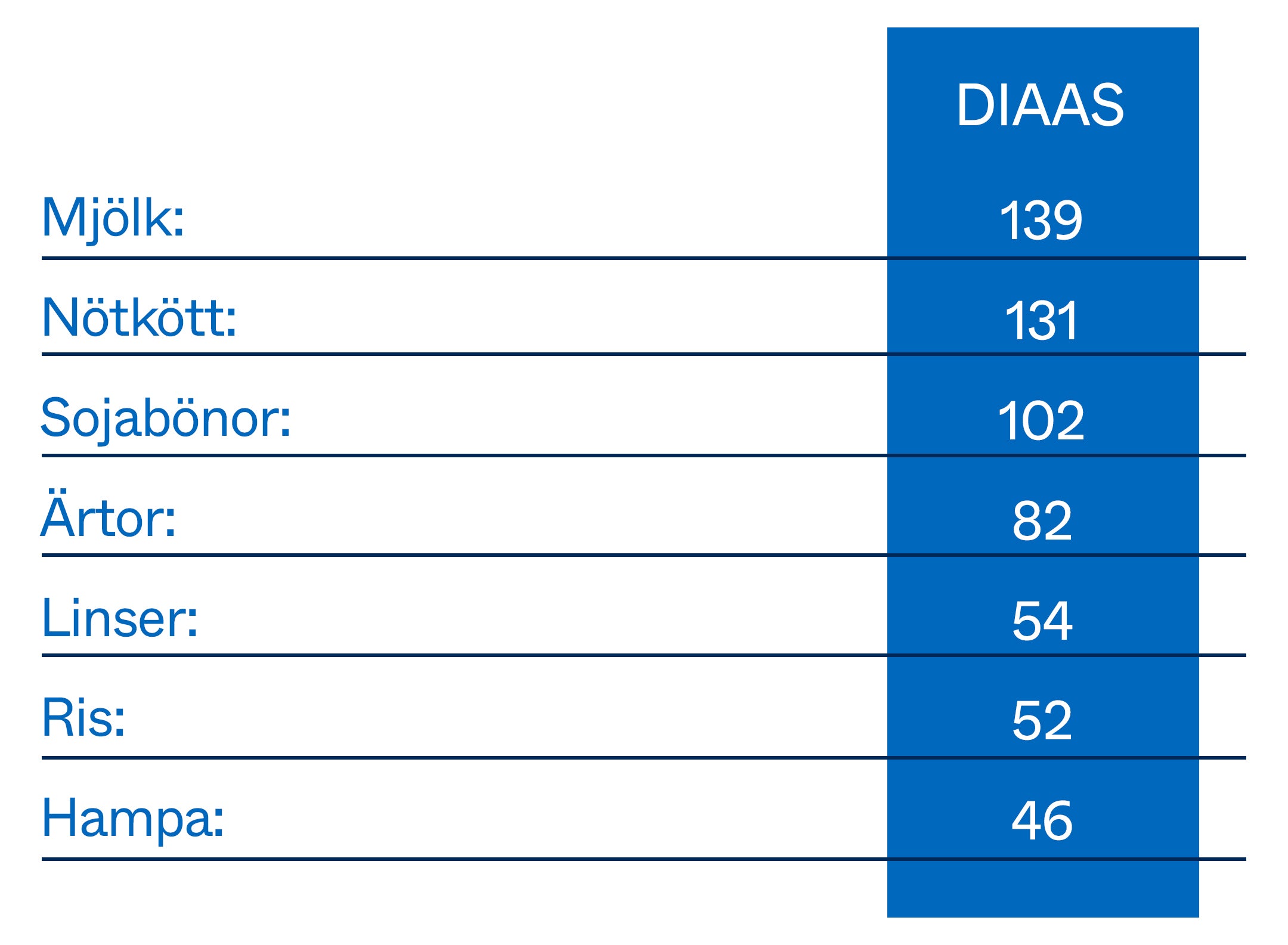The height and width of the screenshot is (945, 1288).
Task: Click the value 139 for Mjölk
Action: coord(1041,221)
